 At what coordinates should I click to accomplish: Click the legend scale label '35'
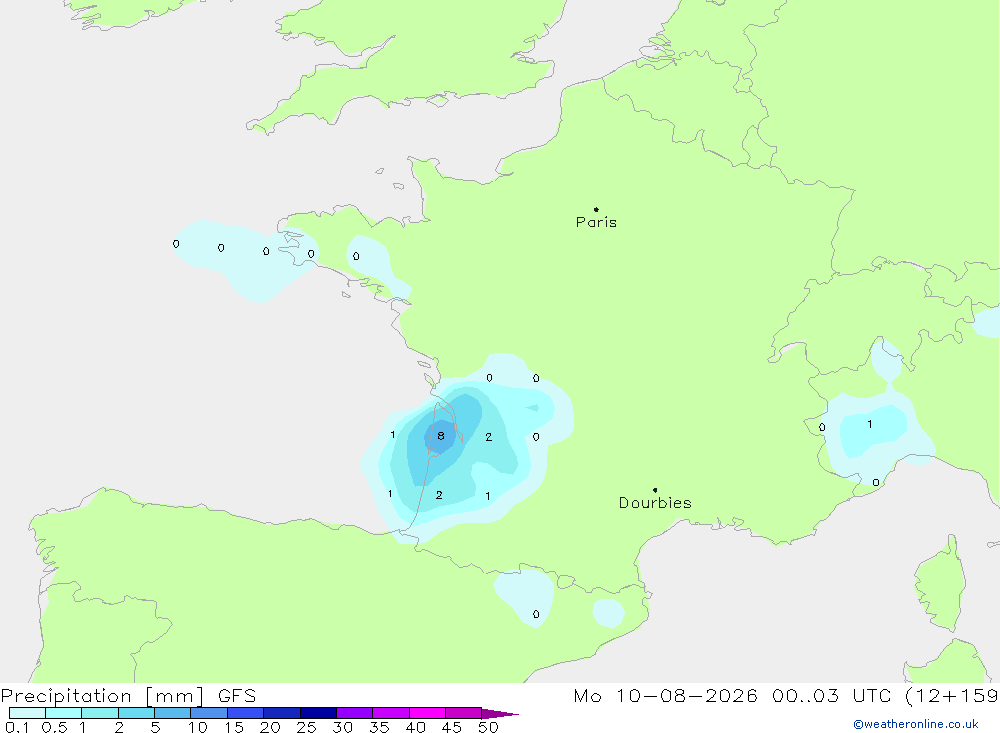379,727
